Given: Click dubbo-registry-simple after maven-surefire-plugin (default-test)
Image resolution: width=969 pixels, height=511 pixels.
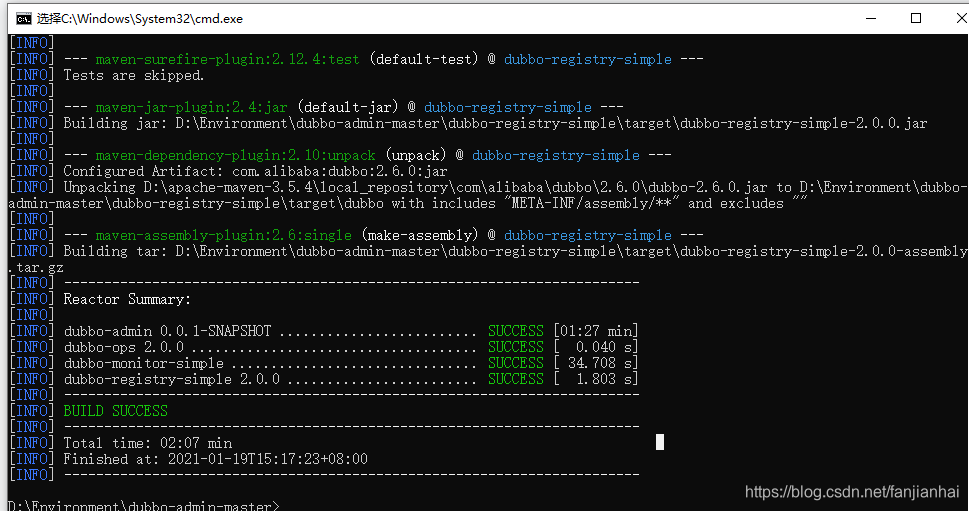Looking at the screenshot, I should pos(588,59).
